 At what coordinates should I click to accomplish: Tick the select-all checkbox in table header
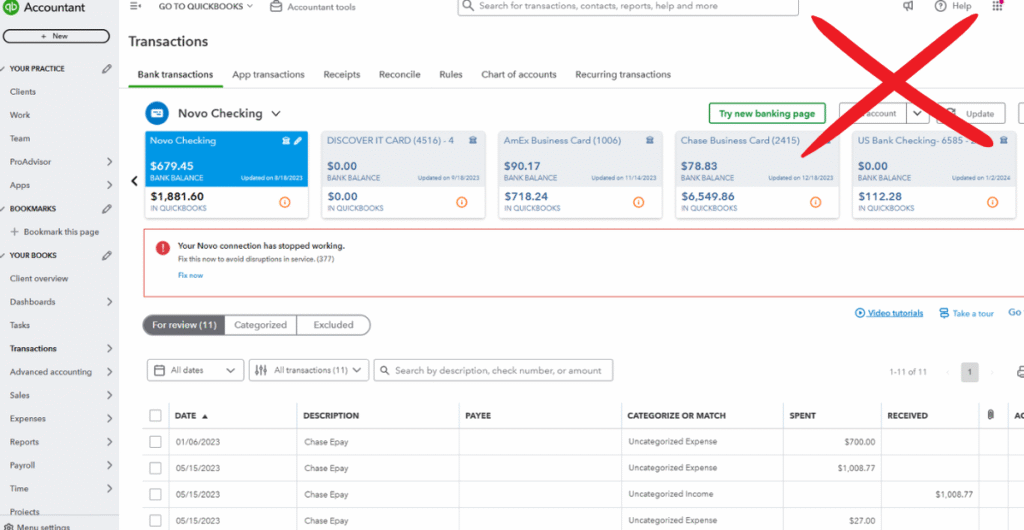pos(155,416)
